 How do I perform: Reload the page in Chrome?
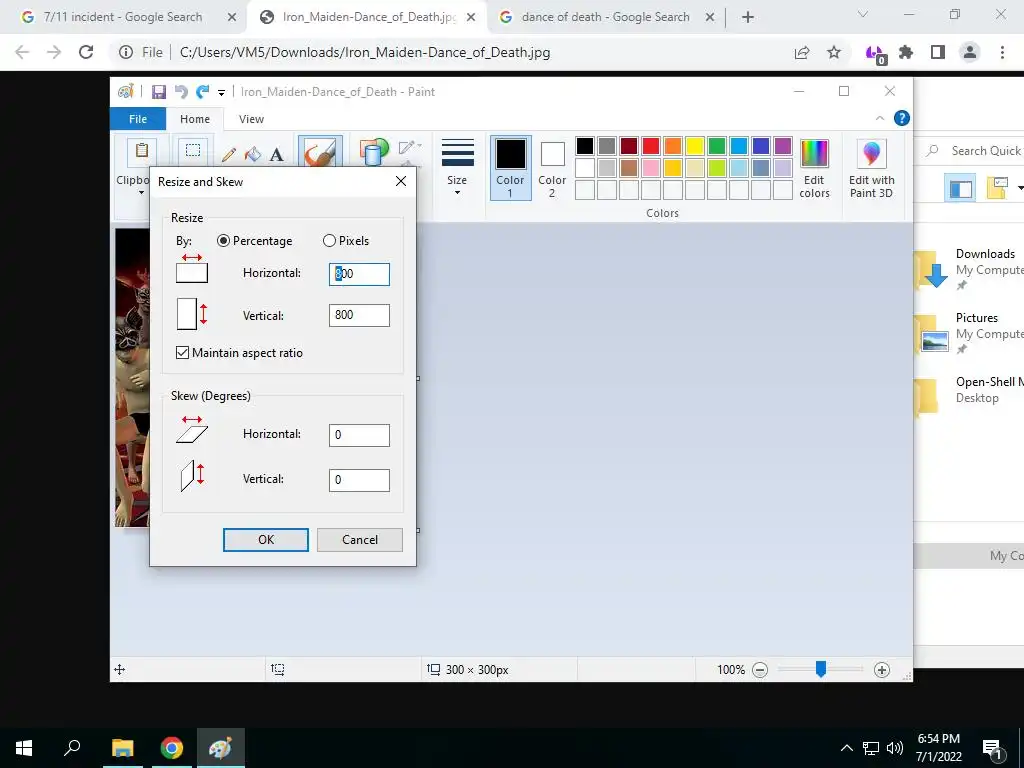[x=86, y=52]
